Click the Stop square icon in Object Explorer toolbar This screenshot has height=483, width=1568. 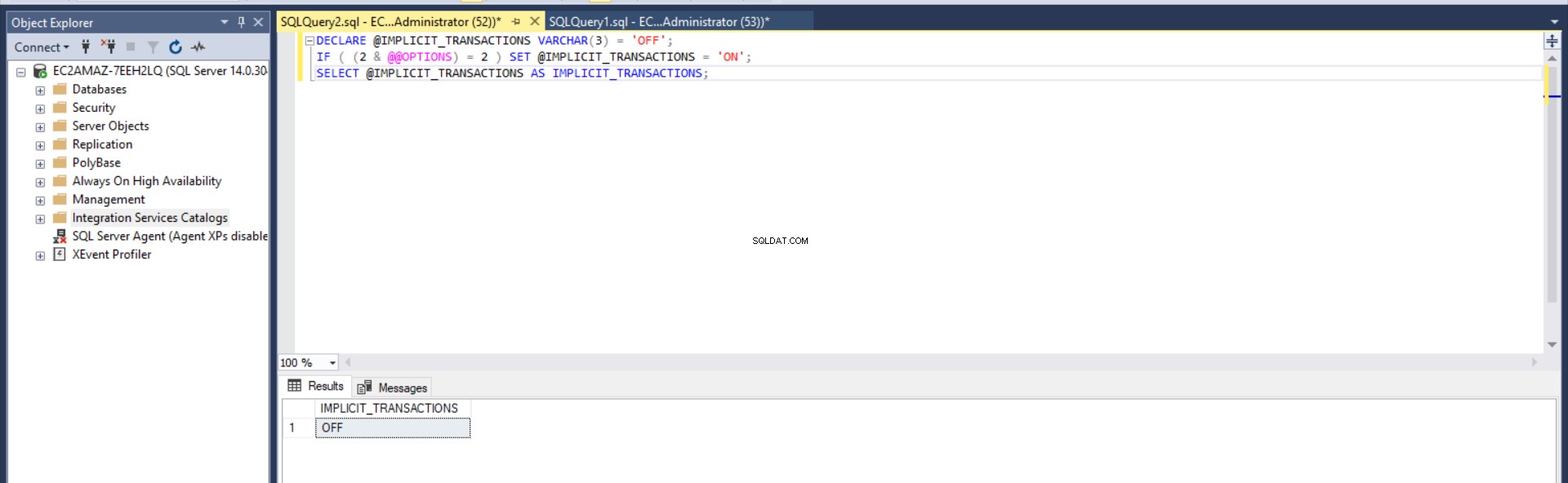coord(131,47)
